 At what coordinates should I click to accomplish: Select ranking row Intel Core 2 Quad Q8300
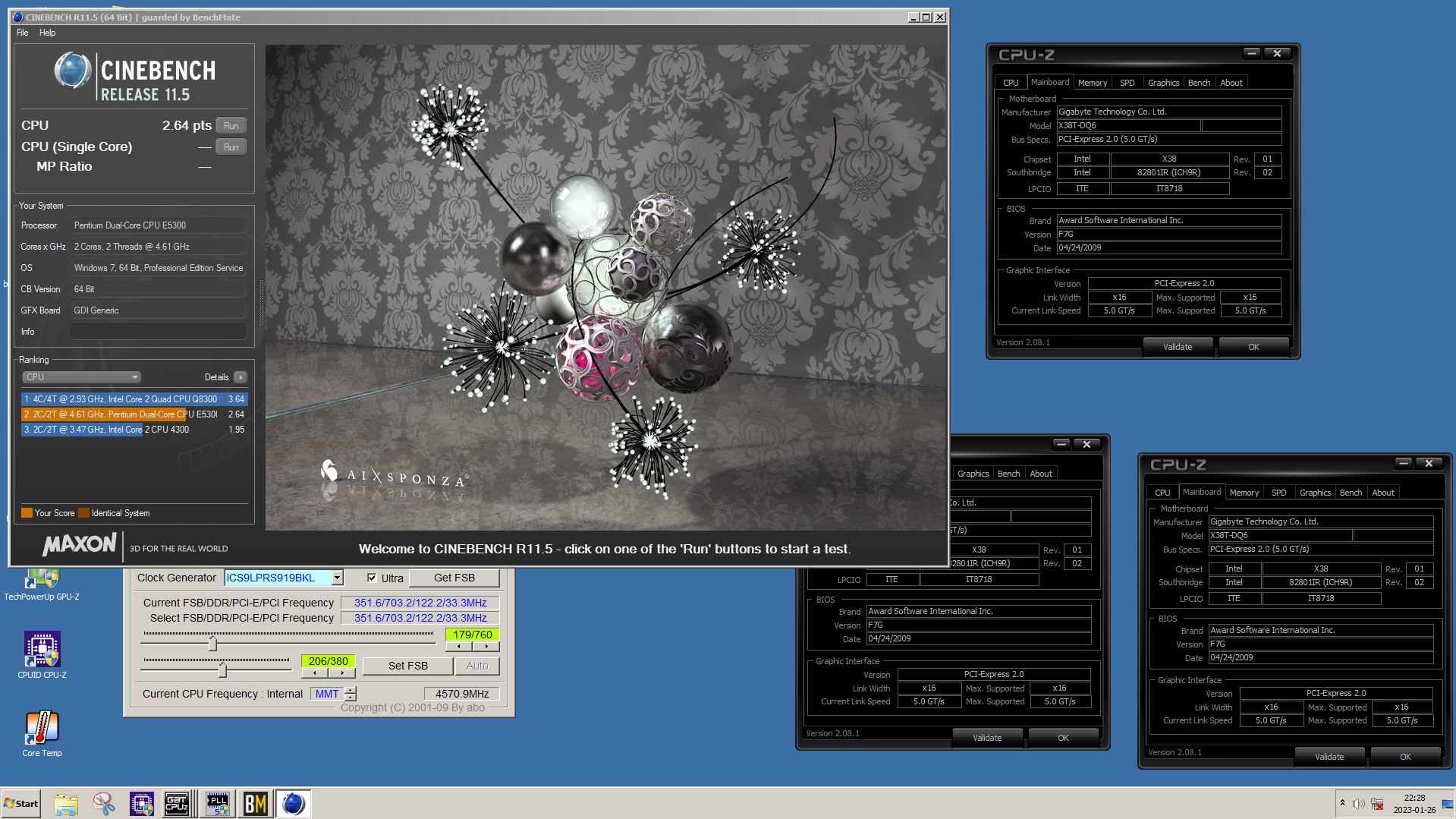tap(134, 399)
